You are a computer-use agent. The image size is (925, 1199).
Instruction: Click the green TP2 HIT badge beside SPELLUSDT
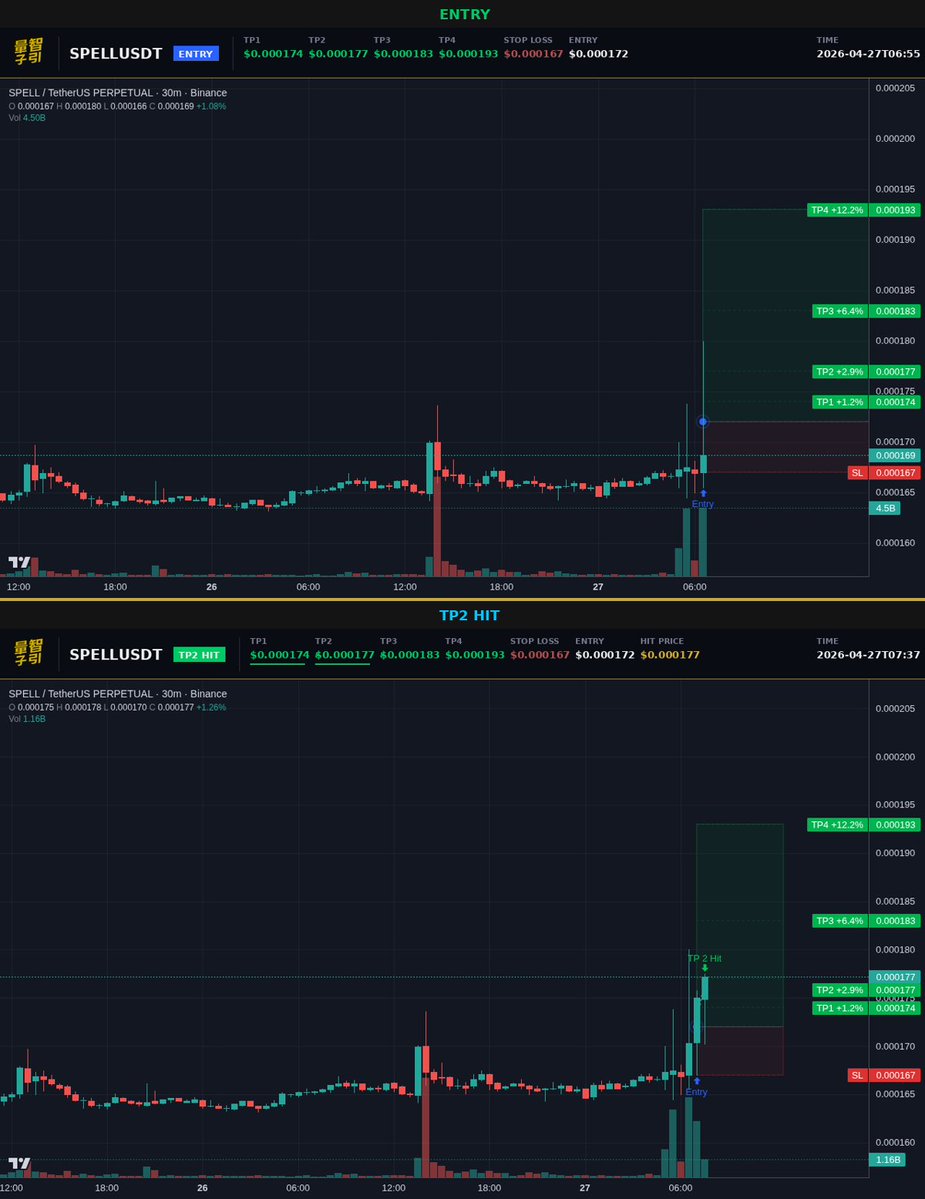[x=198, y=654]
